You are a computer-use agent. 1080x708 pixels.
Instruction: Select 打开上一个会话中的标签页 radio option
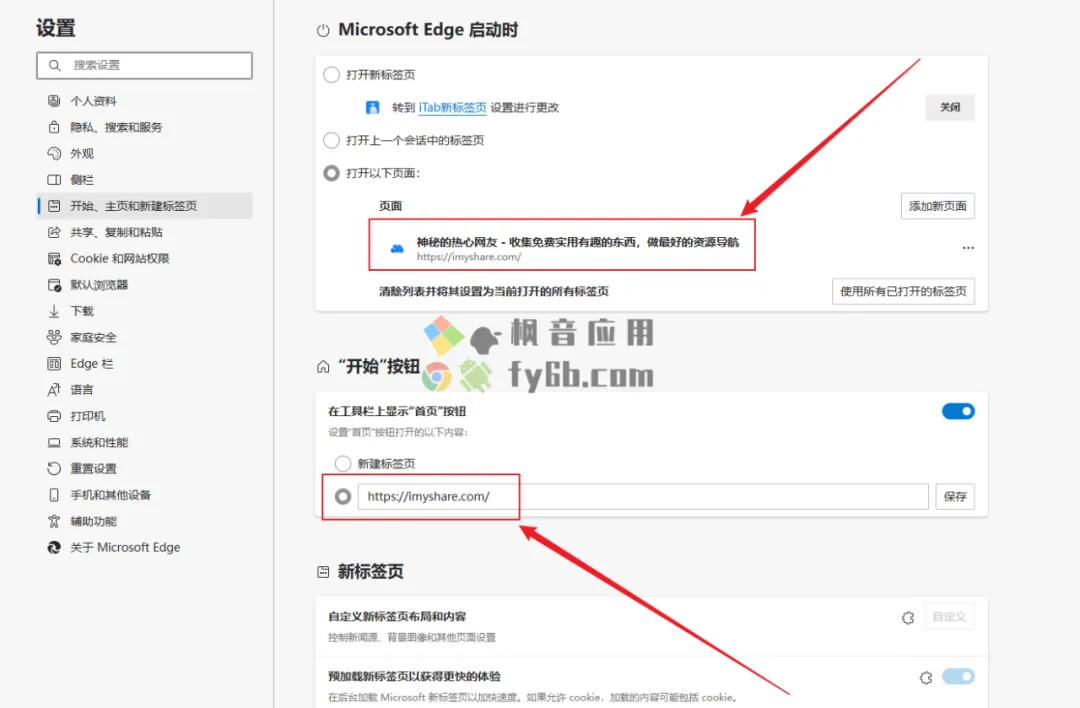331,140
